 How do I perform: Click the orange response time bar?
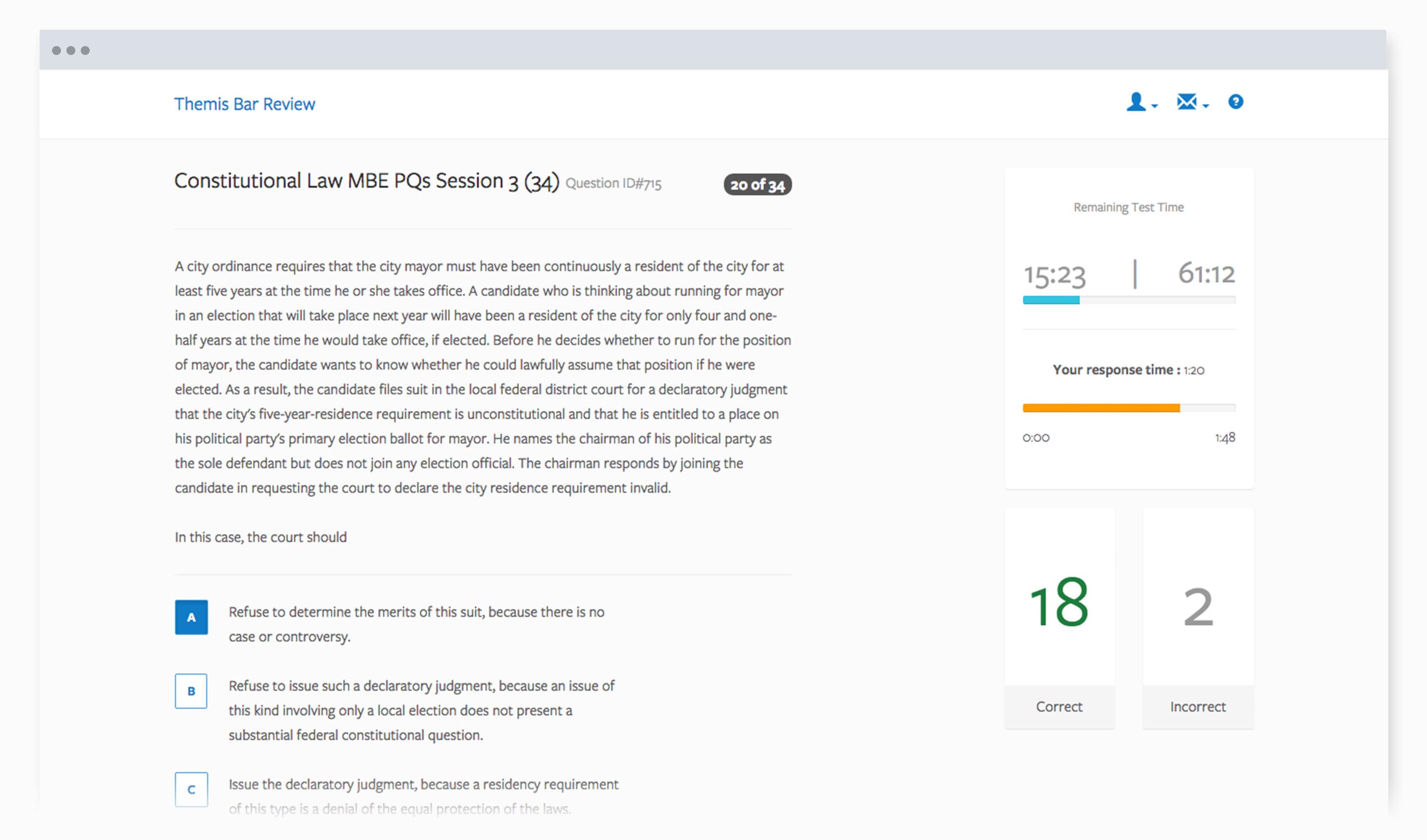(1101, 408)
